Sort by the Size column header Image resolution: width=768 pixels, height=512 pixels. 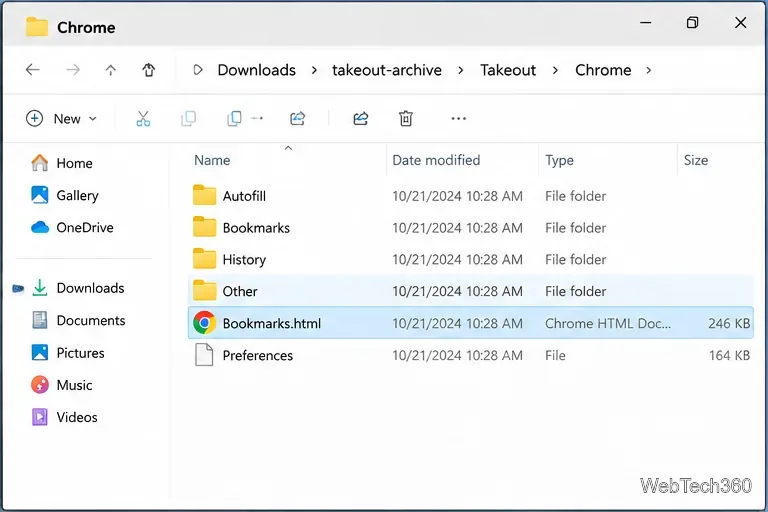point(696,160)
